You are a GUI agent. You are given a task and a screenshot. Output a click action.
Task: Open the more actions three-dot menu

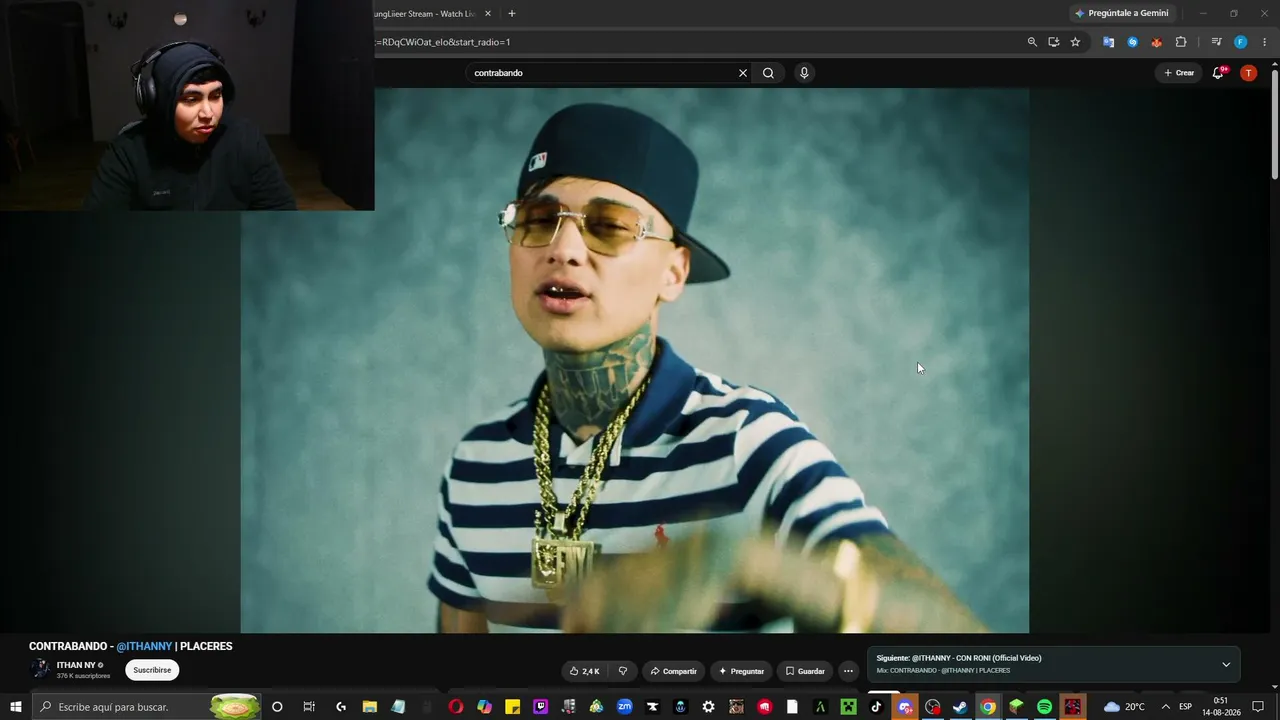pos(848,671)
